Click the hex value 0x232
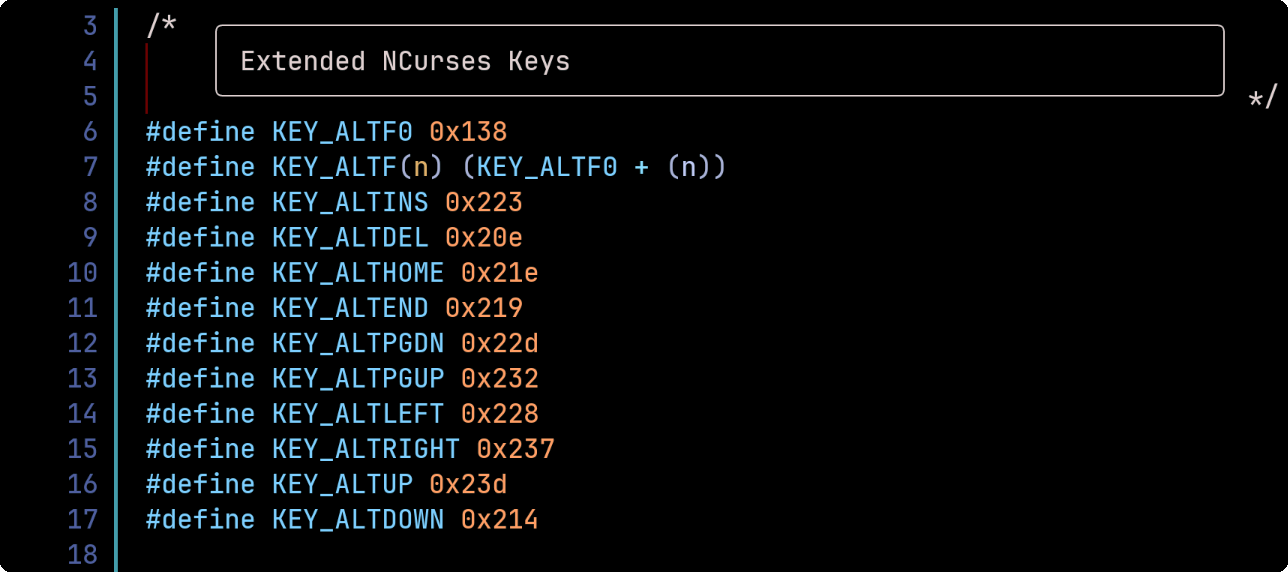This screenshot has width=1288, height=572. coord(499,378)
